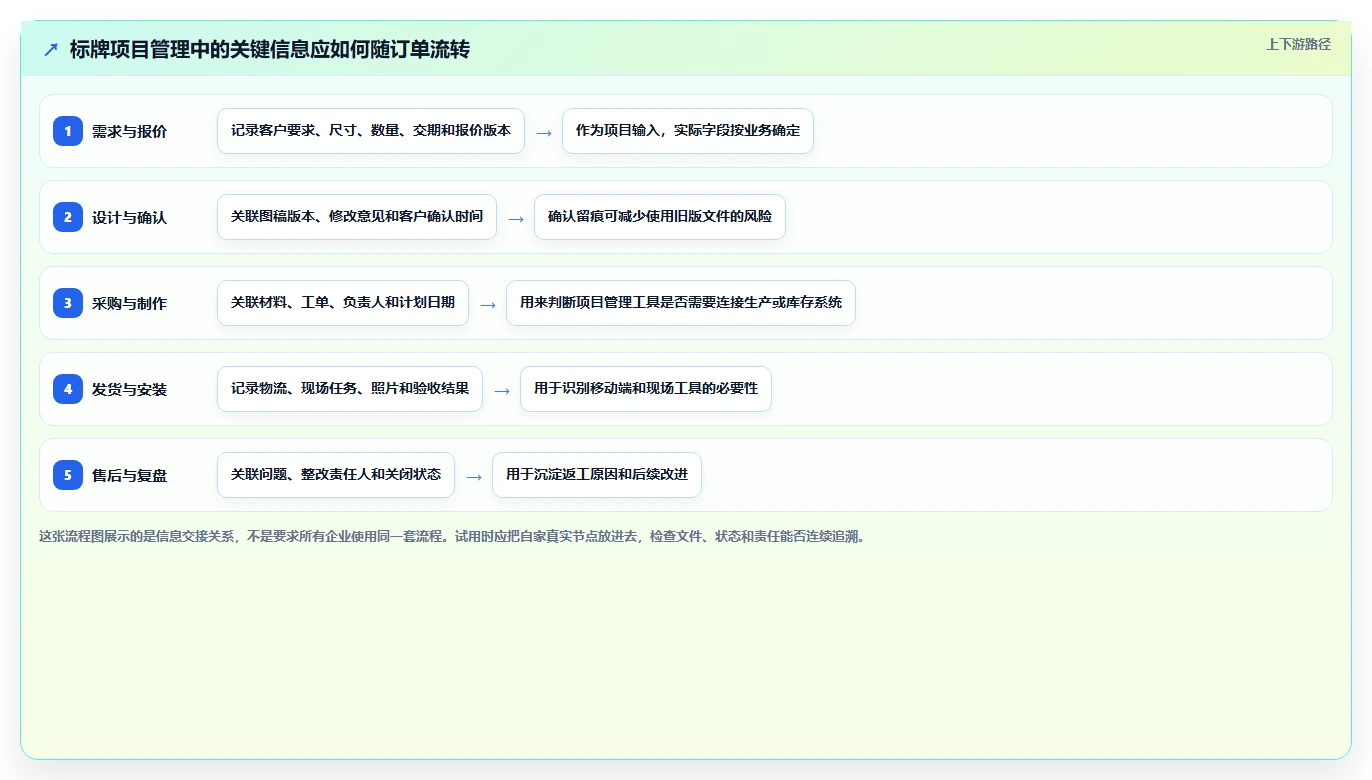
Task: Click the footnote starting 这张流程图展示的是信息交接关系
Action: [x=454, y=537]
